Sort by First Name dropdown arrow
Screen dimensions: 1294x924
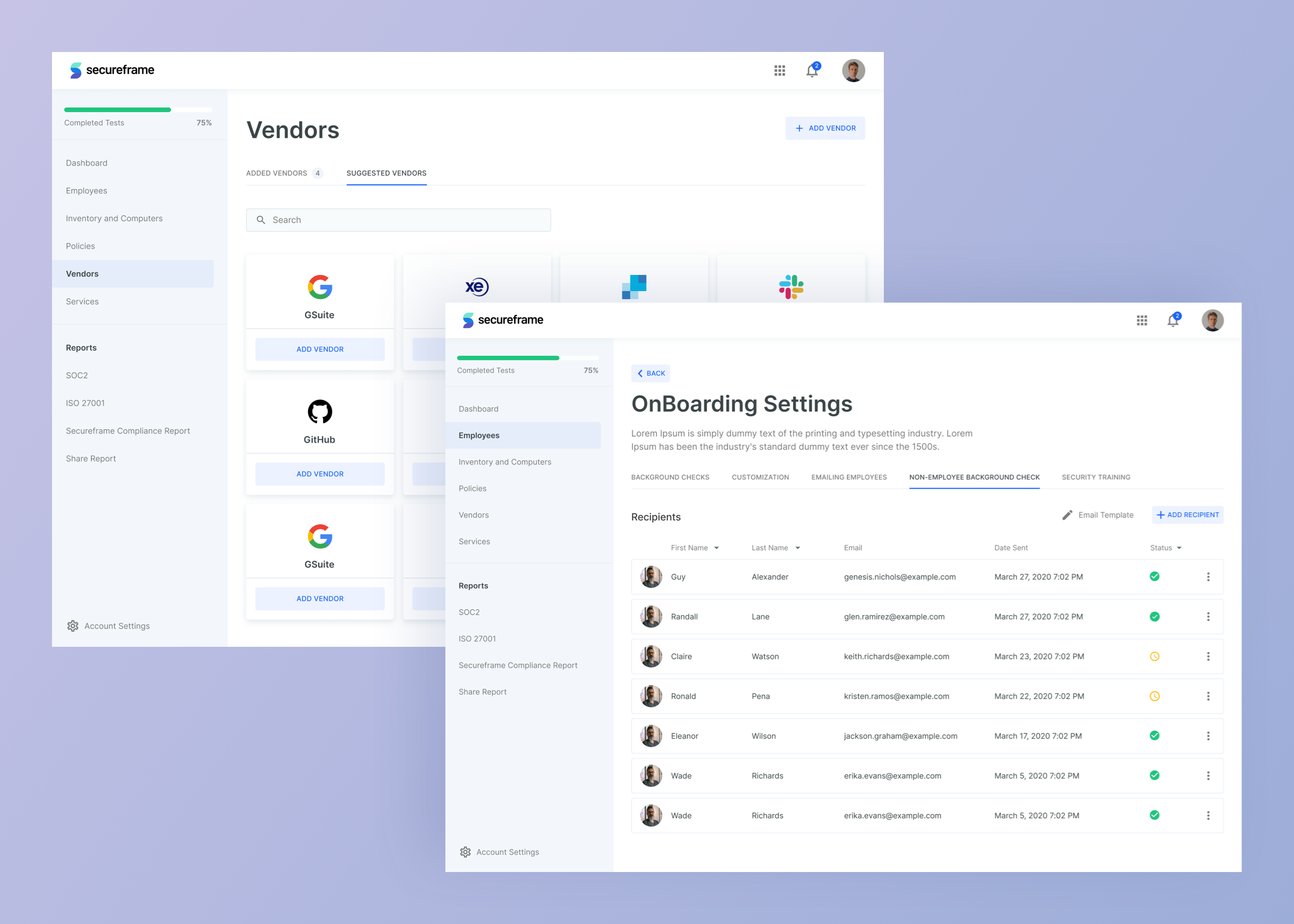(x=716, y=548)
